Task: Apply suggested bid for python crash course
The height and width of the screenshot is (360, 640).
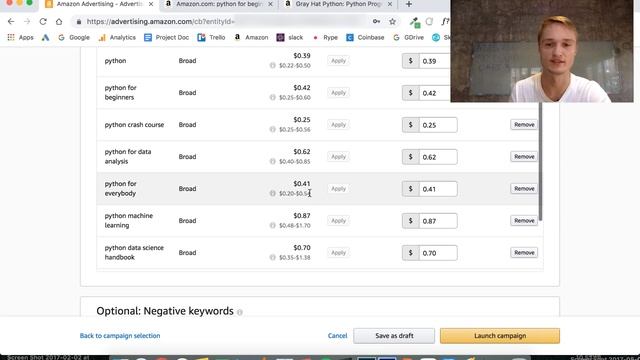Action: [338, 124]
